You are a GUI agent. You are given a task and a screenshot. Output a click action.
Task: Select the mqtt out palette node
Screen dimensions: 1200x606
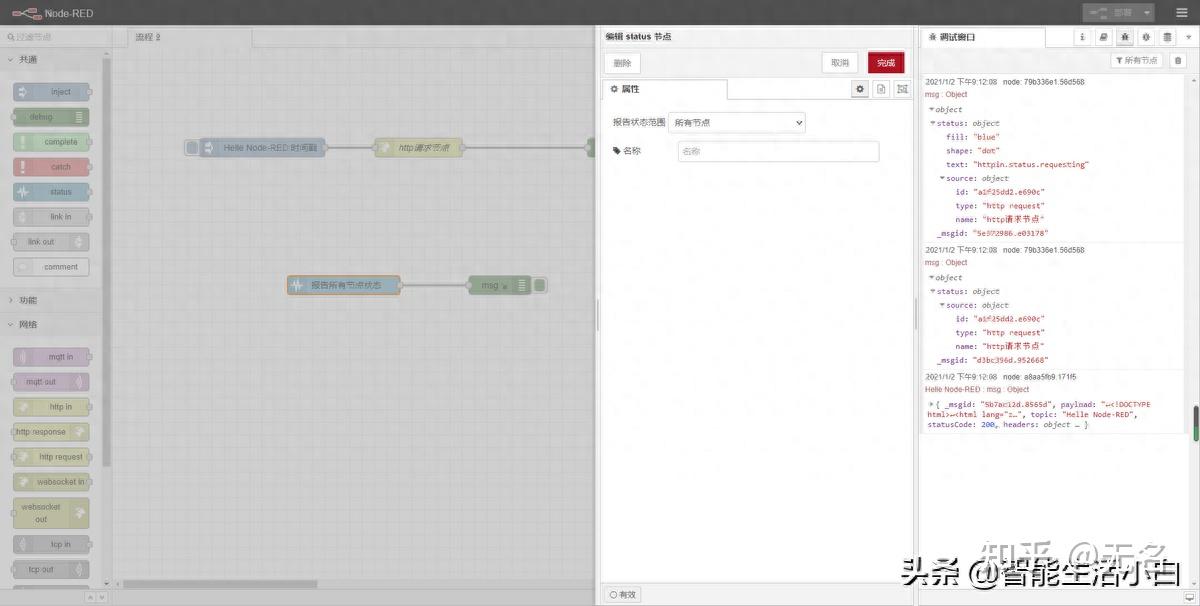(x=52, y=382)
